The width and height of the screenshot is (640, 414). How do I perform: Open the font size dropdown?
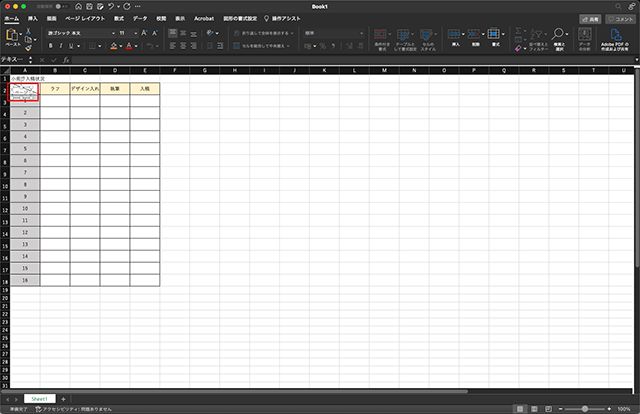click(x=127, y=32)
